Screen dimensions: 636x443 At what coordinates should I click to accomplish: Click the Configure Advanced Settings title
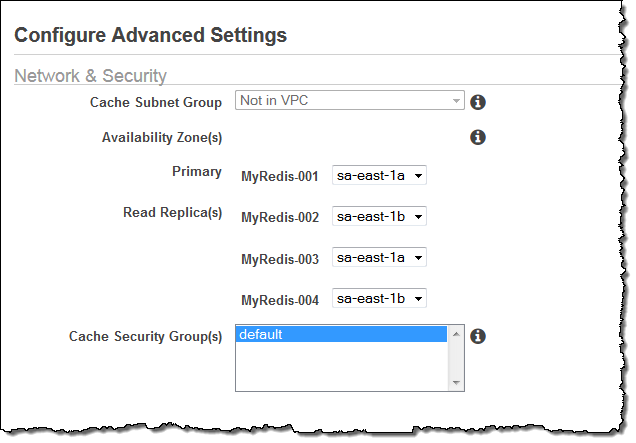tap(150, 36)
